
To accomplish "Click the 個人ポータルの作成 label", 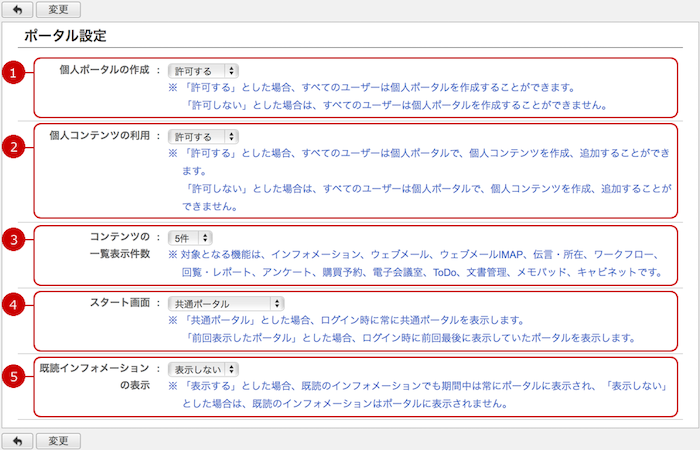I will 104,70.
